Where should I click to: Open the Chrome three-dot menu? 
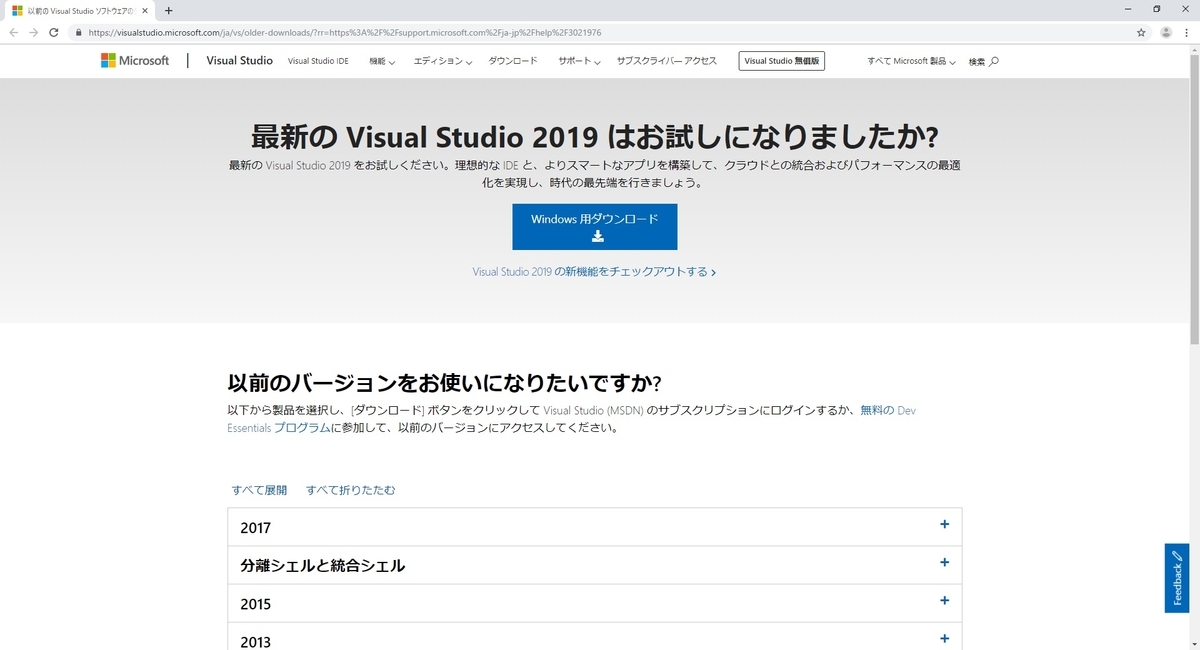pyautogui.click(x=1187, y=32)
